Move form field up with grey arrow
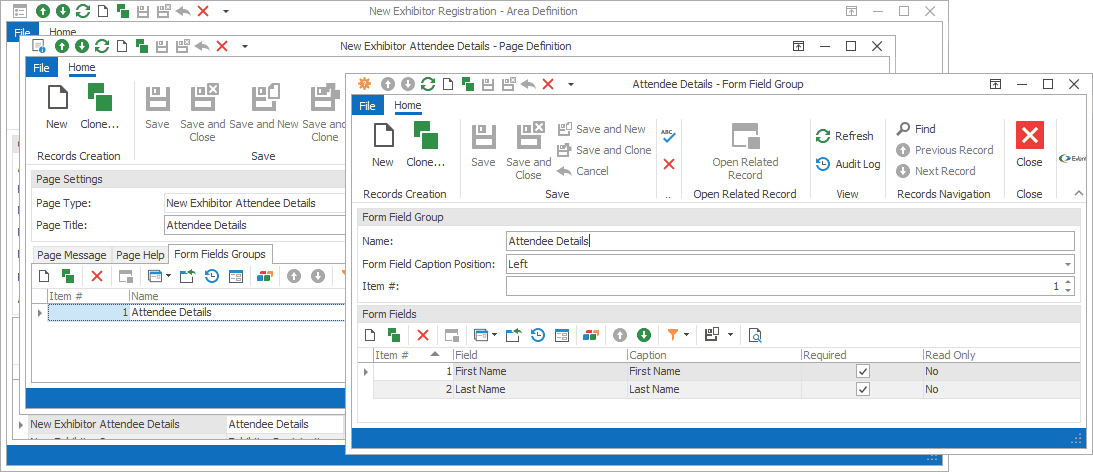 (x=620, y=335)
